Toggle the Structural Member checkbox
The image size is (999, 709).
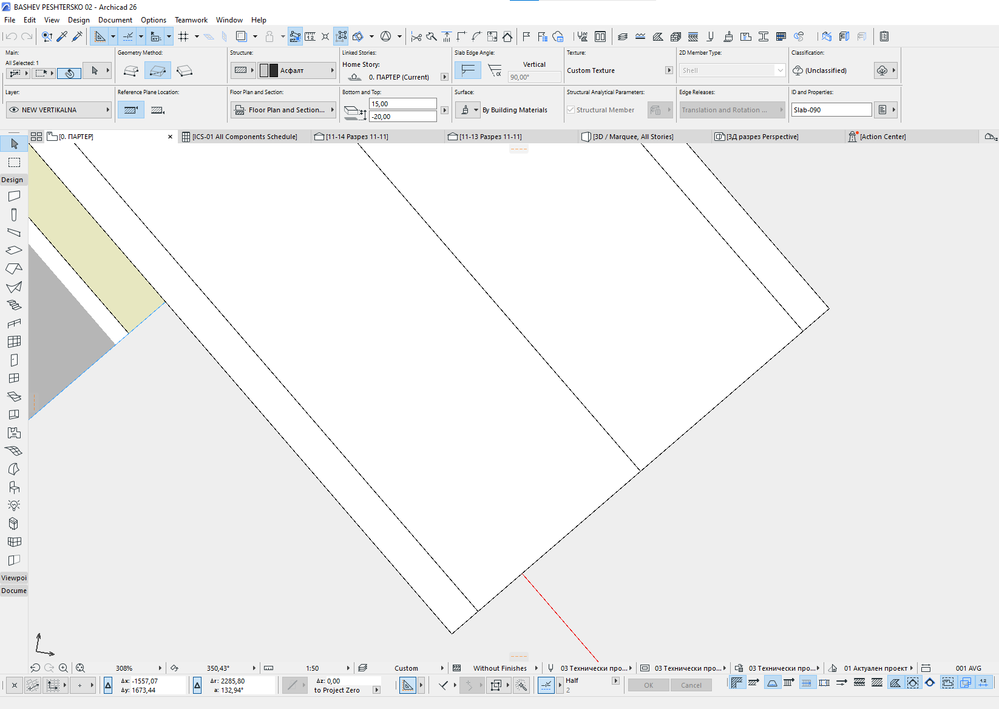coord(571,110)
